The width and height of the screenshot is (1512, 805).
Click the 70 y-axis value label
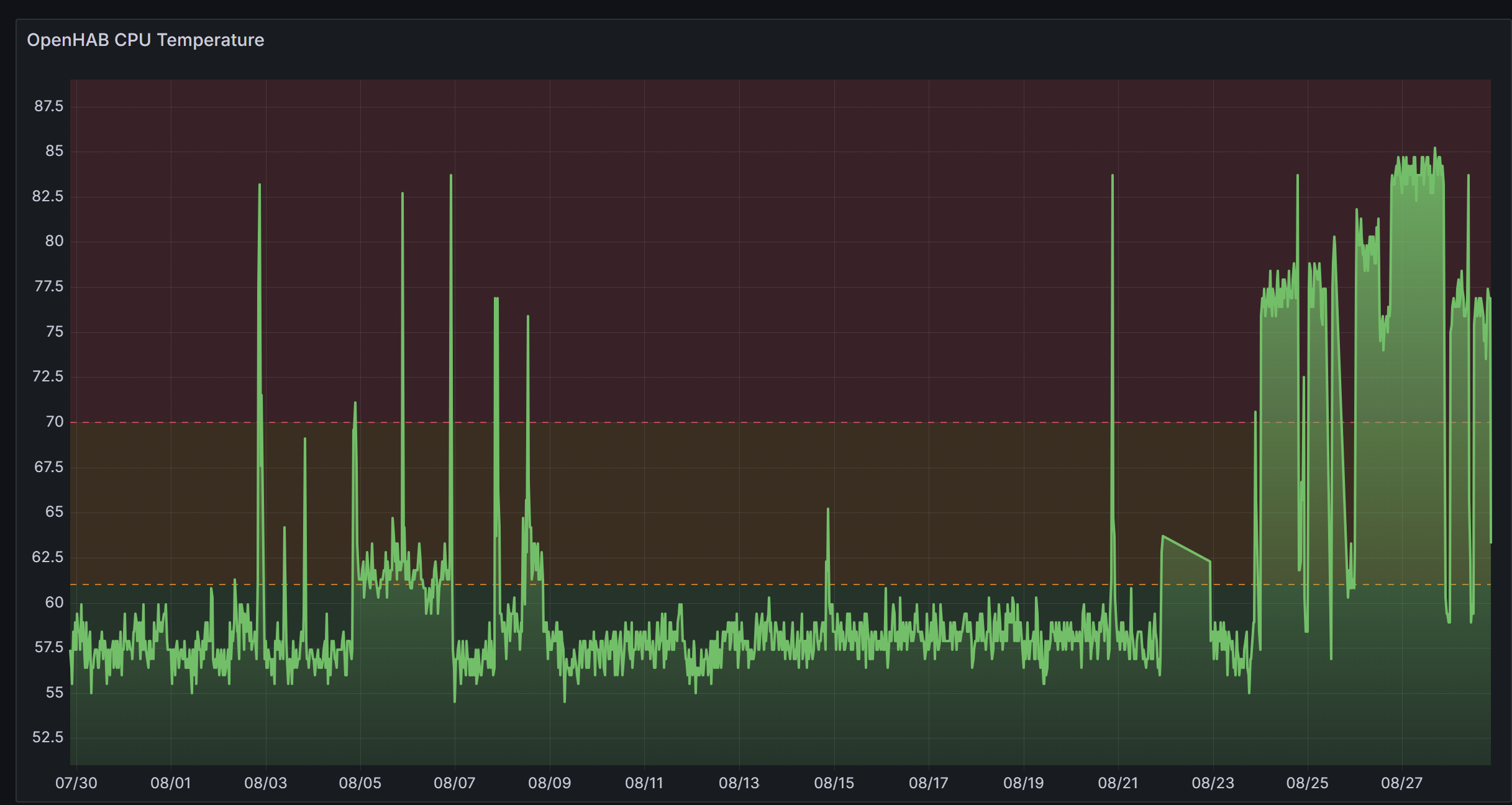(55, 422)
